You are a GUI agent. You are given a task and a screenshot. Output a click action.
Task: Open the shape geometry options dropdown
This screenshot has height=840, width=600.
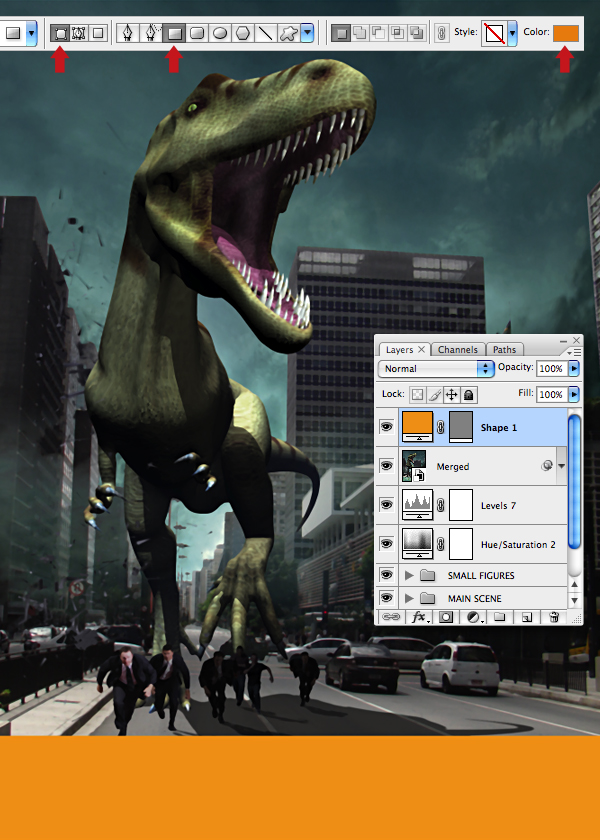(x=307, y=33)
